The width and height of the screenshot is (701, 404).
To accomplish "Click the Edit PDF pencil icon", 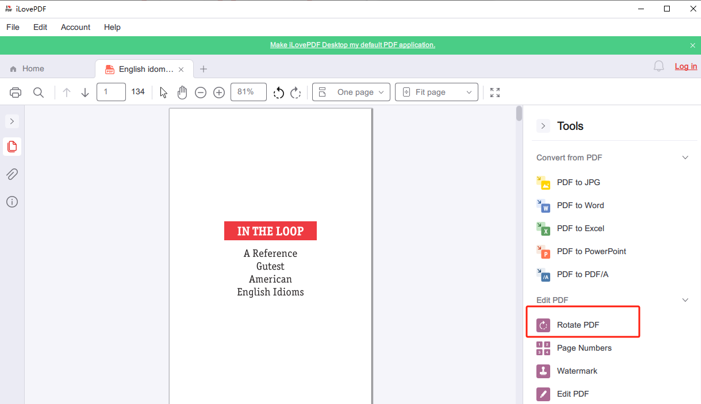I will pos(543,394).
